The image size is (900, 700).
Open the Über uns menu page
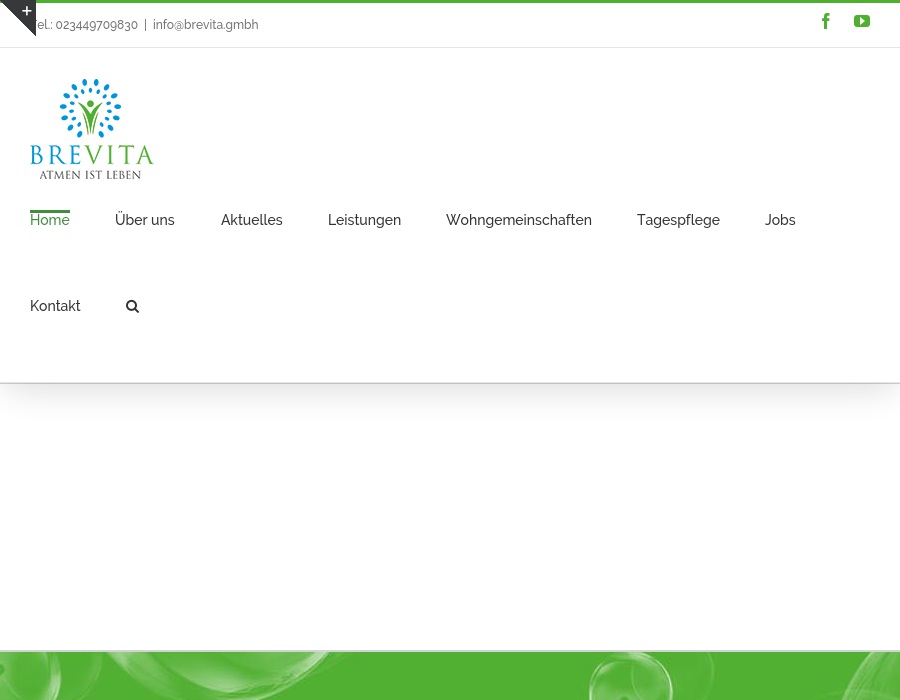pyautogui.click(x=145, y=220)
